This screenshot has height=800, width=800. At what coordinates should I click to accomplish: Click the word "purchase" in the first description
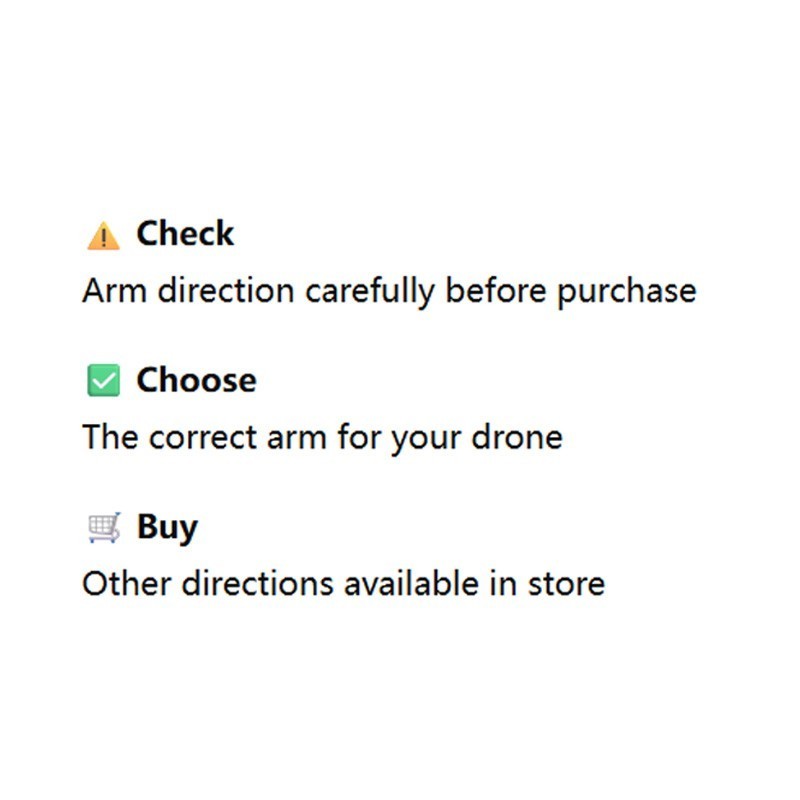(627, 293)
